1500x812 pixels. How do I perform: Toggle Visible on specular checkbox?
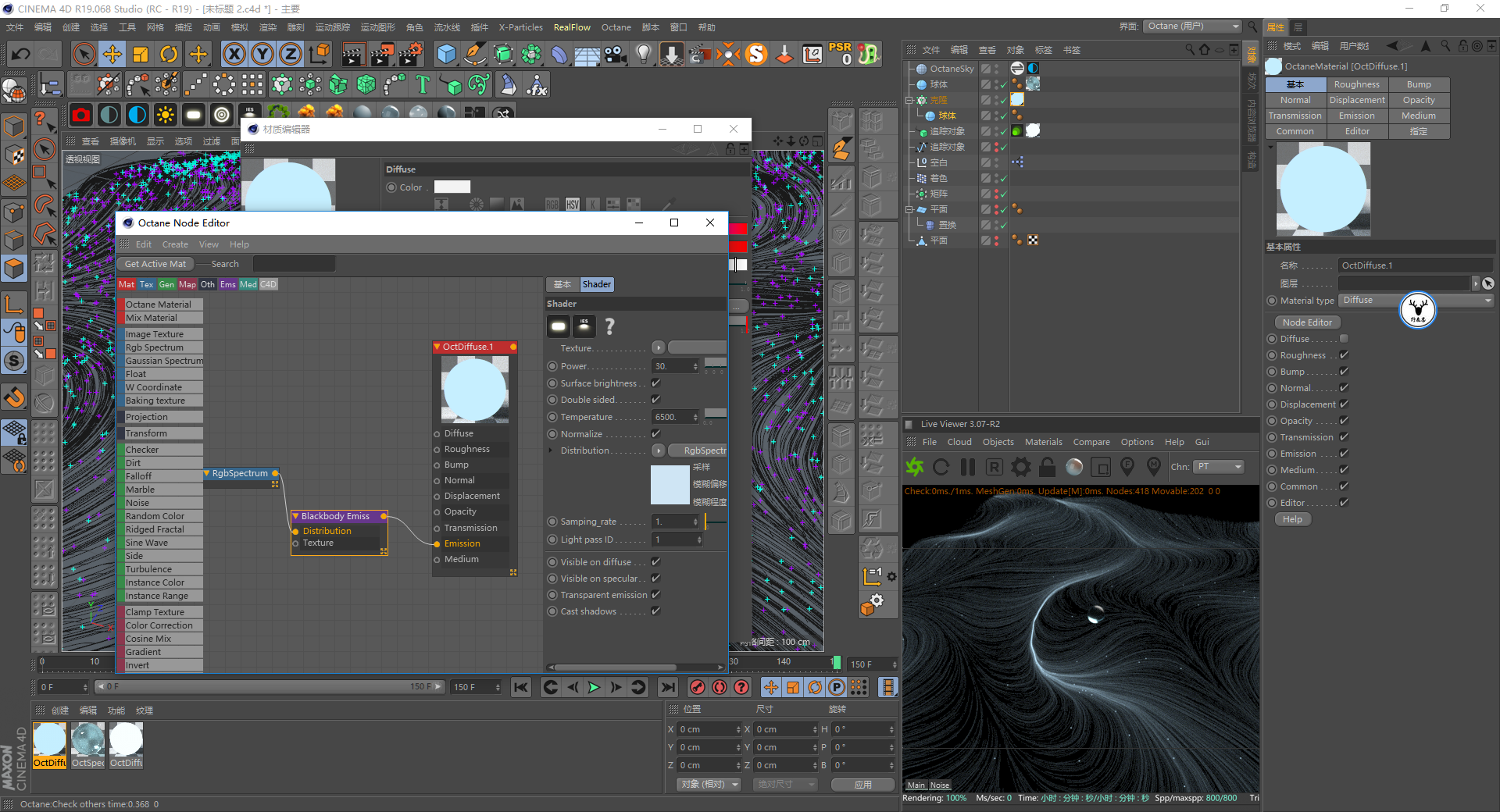[x=656, y=579]
